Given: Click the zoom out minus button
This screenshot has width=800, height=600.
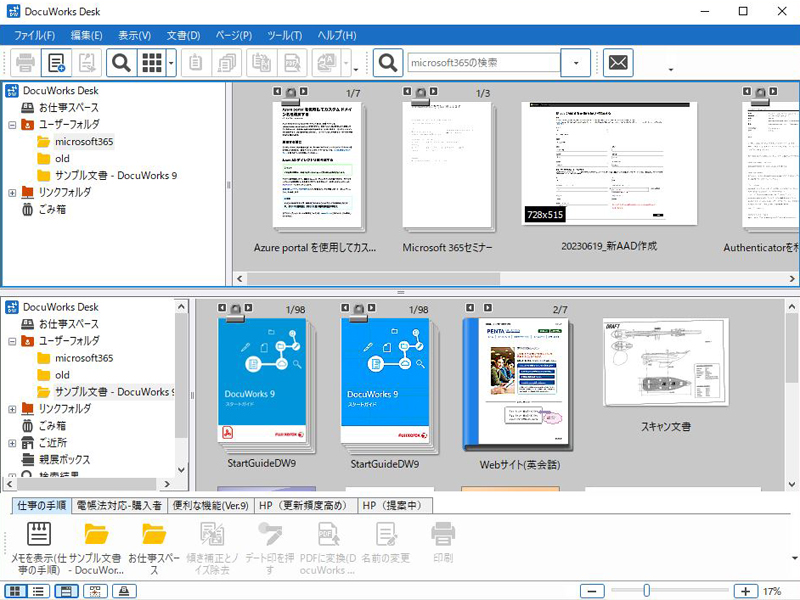Looking at the screenshot, I should point(592,591).
